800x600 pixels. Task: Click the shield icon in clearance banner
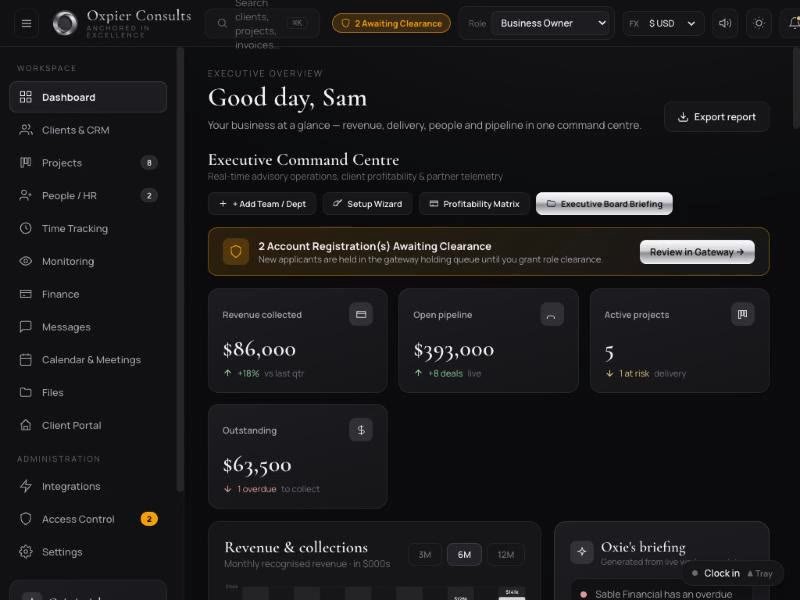(236, 252)
